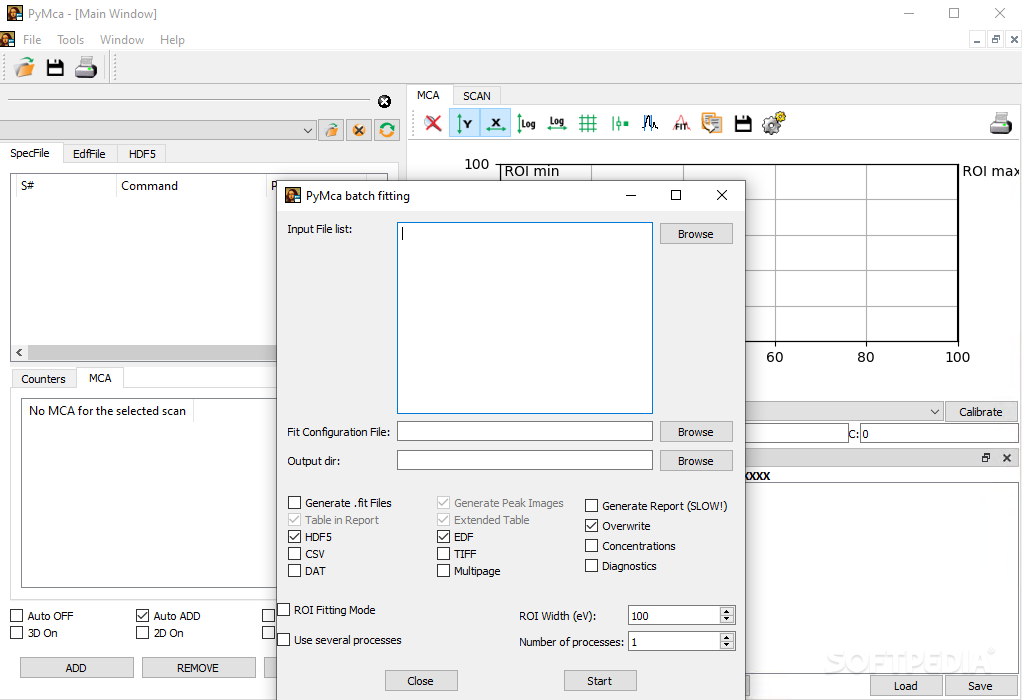
Task: Check Auto OFF in main window
Action: pos(17,615)
